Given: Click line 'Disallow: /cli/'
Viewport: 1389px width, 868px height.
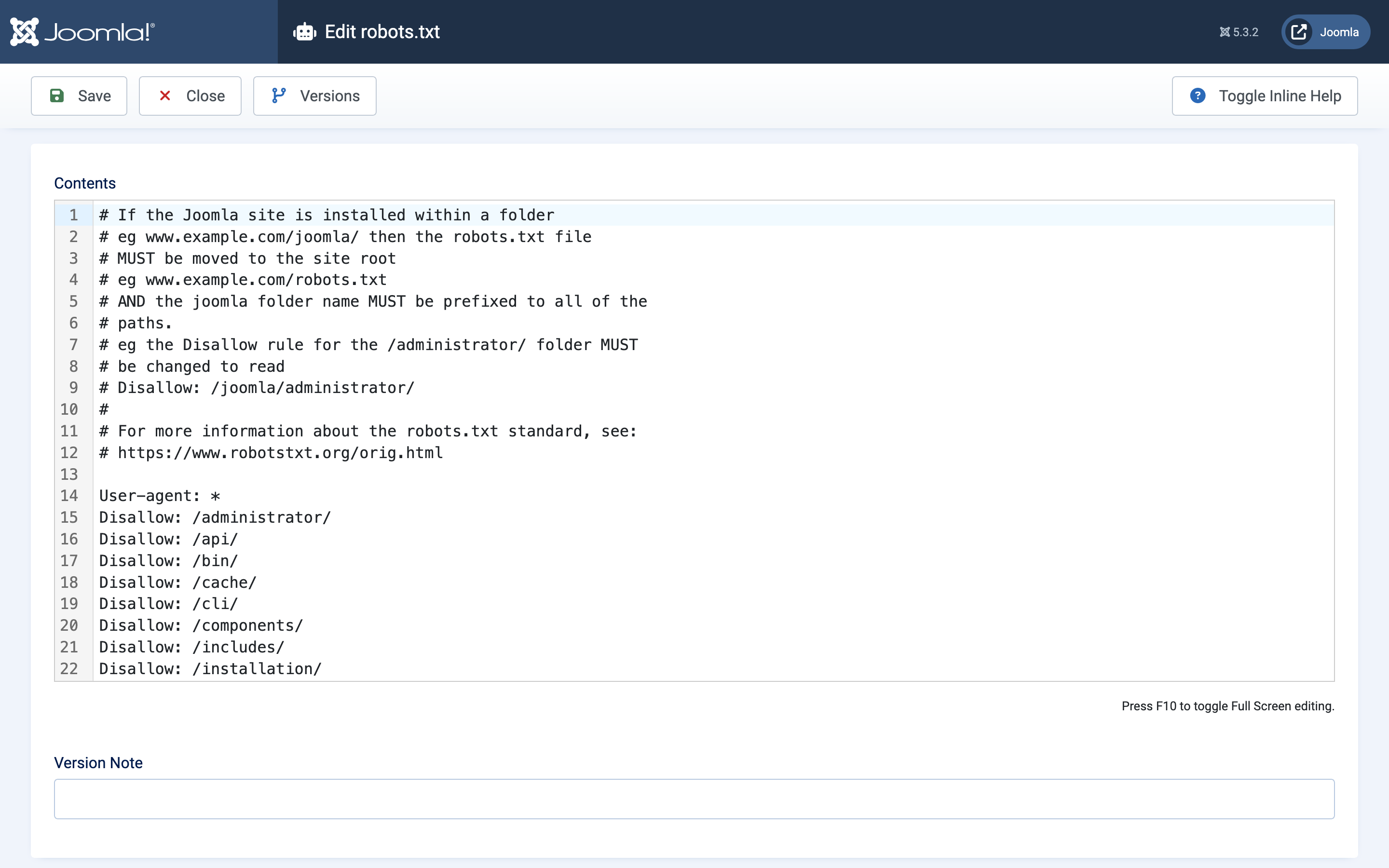Looking at the screenshot, I should tap(169, 603).
